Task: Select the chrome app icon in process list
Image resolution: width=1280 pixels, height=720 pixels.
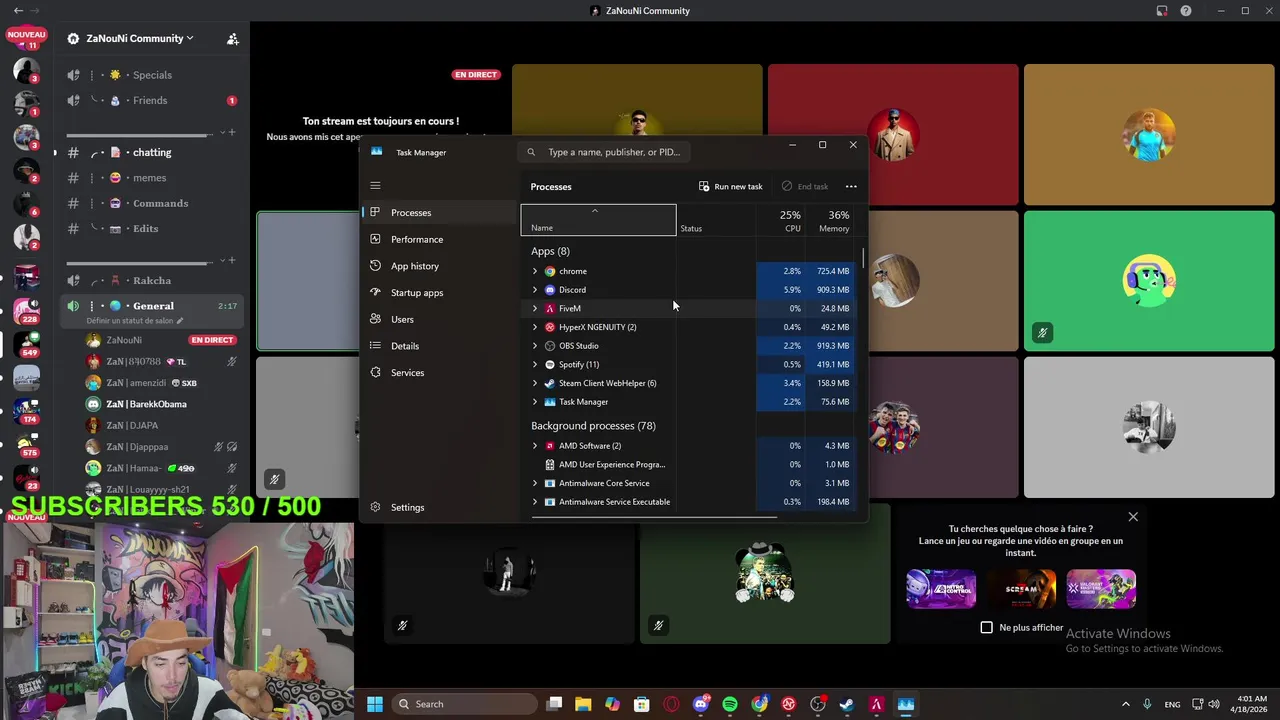Action: tap(550, 271)
